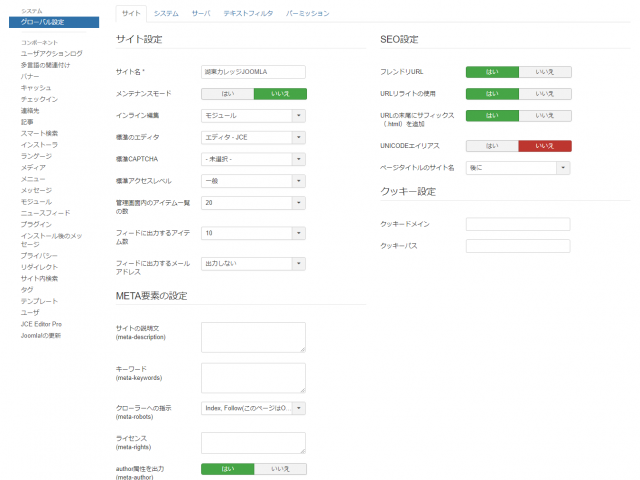Switch to the サーバ tab
Image resolution: width=640 pixels, height=480 pixels.
pyautogui.click(x=201, y=13)
